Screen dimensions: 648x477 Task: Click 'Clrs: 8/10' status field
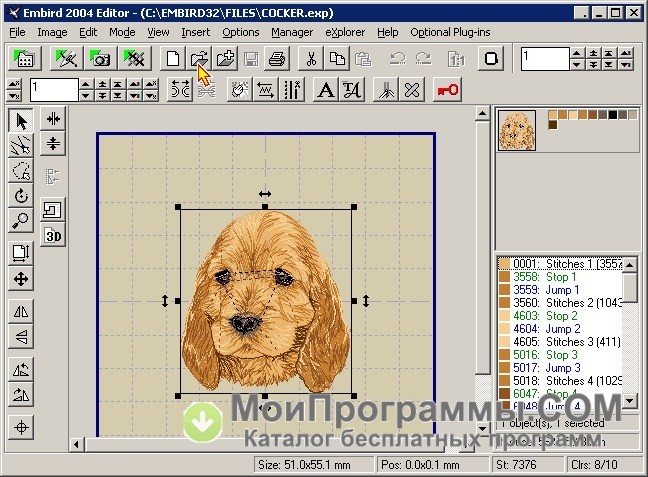602,465
